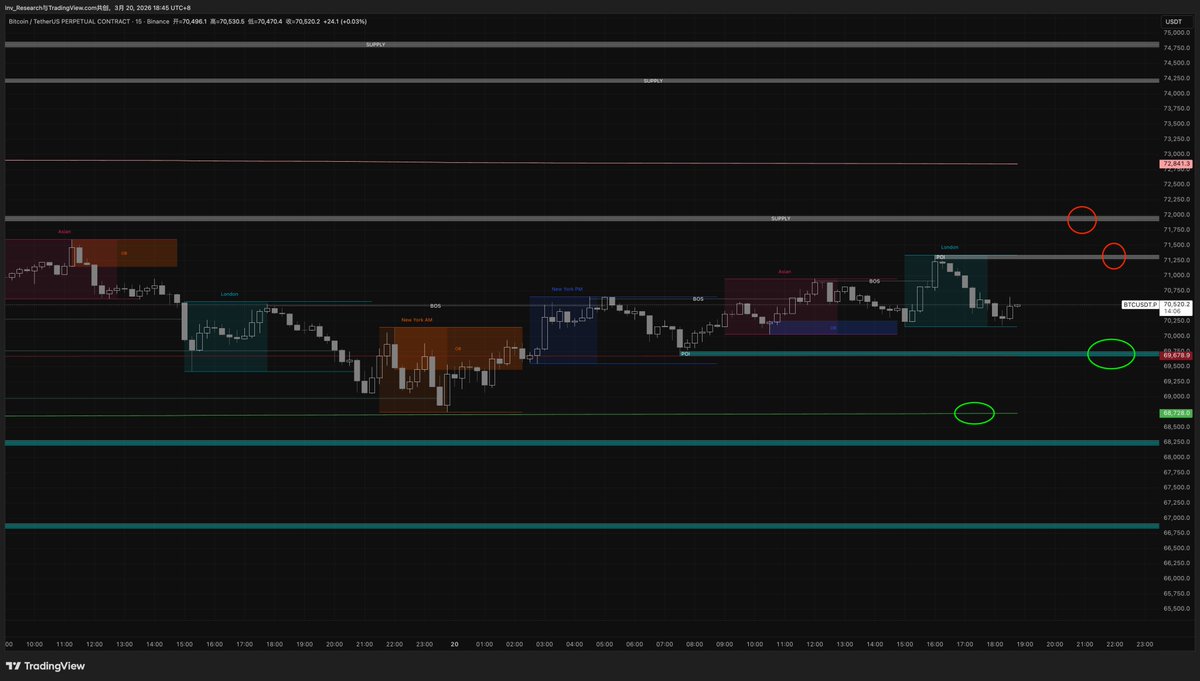Select the SUPPLY zone nearest 74,750
The image size is (1200, 681).
(580, 45)
